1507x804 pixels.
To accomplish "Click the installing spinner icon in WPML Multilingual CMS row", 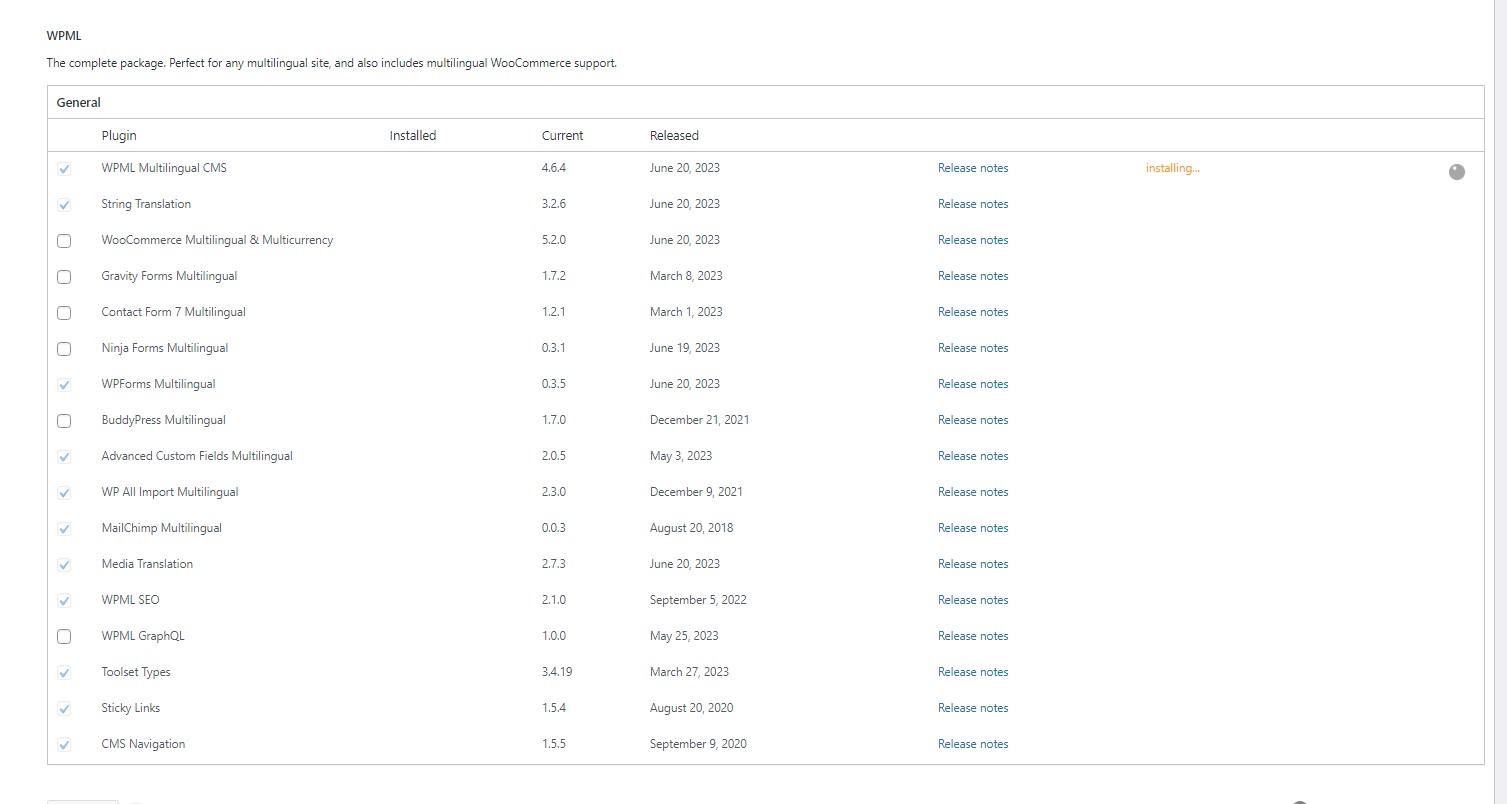I will click(1457, 172).
